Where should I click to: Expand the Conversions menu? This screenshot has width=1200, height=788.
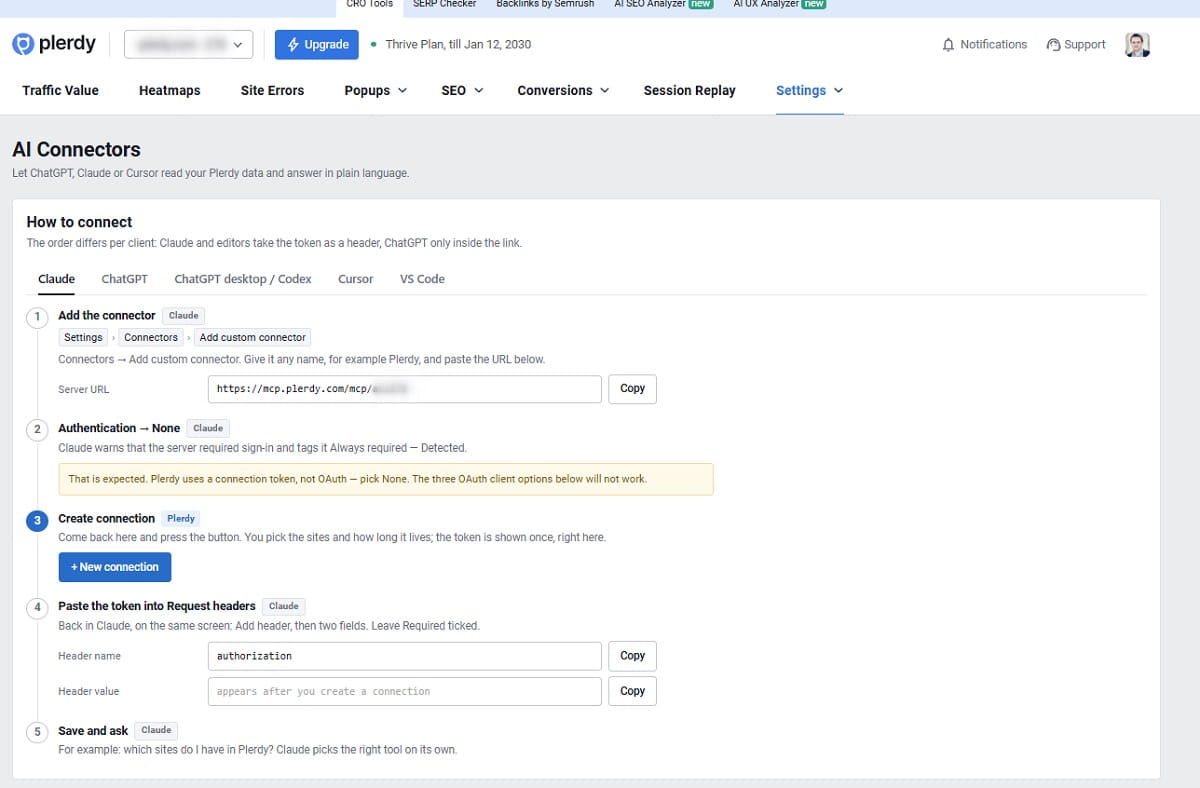[x=563, y=90]
